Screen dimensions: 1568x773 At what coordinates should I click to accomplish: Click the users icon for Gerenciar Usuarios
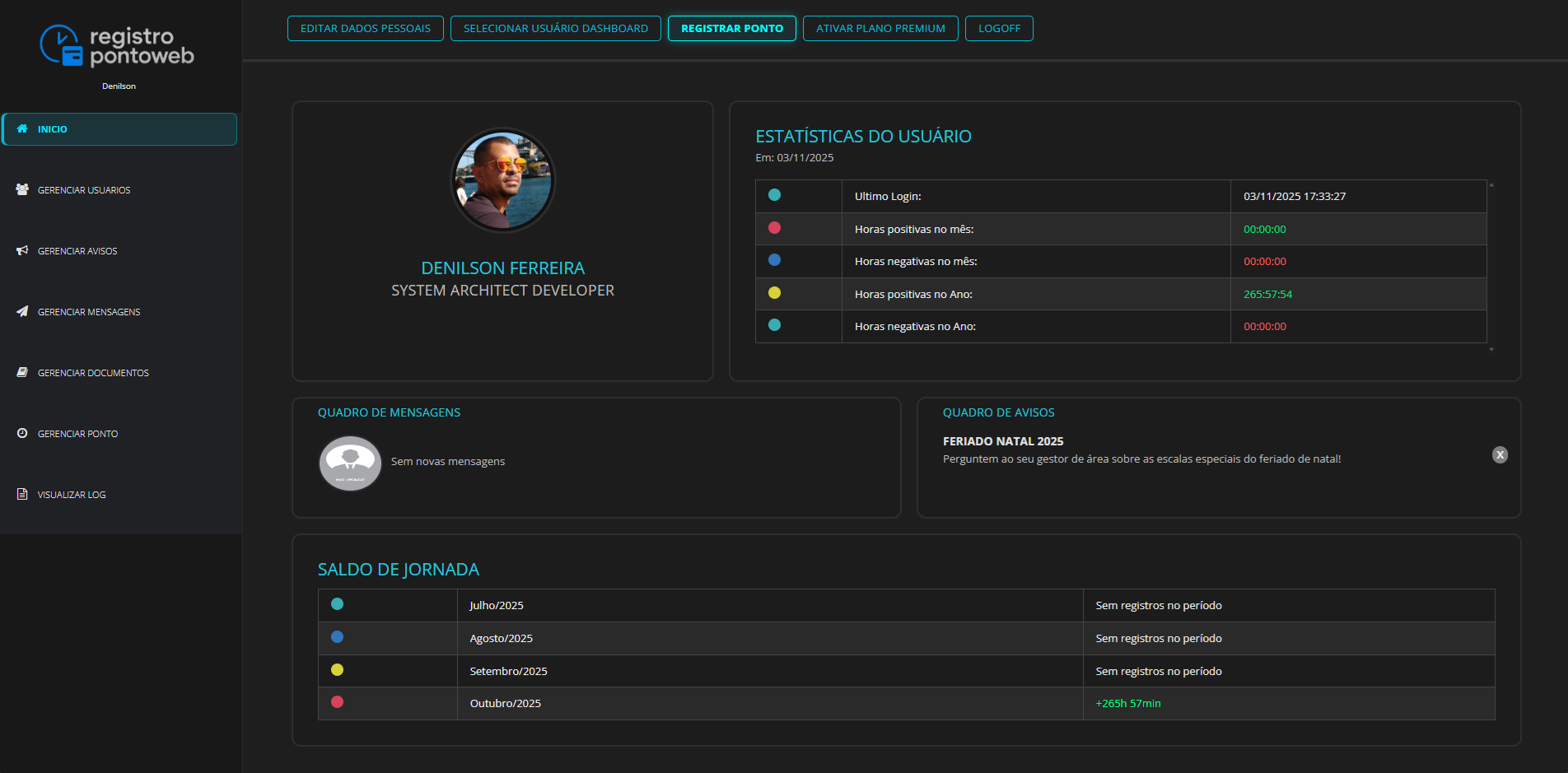(22, 189)
